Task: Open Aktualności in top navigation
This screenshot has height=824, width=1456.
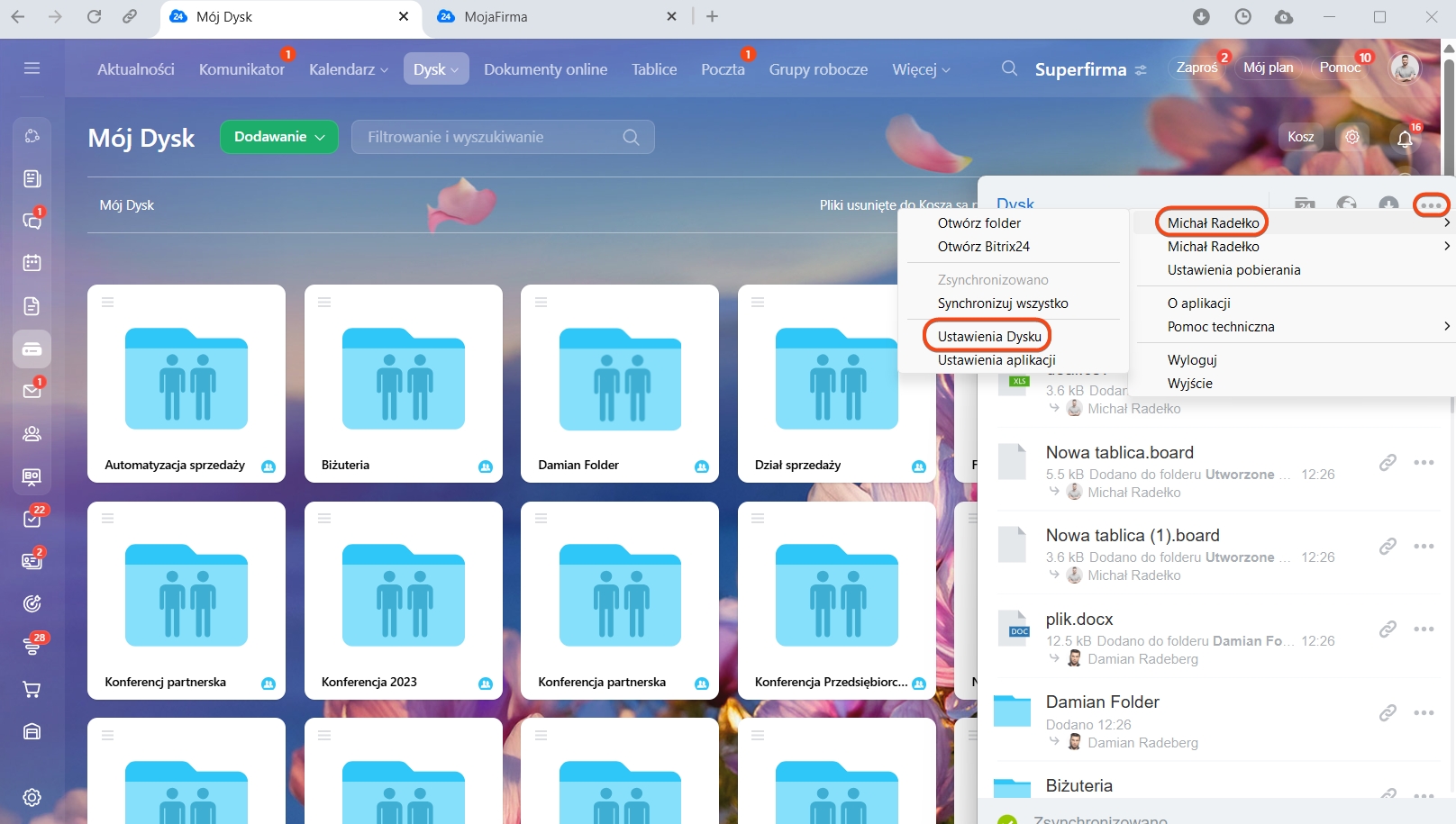Action: 136,69
